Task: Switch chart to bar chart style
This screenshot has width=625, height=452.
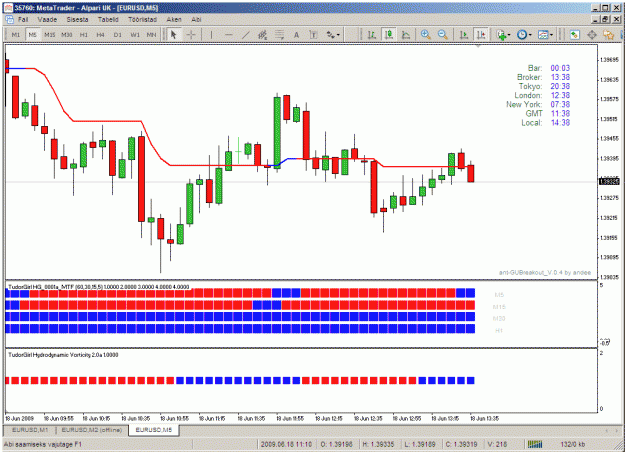Action: 372,35
